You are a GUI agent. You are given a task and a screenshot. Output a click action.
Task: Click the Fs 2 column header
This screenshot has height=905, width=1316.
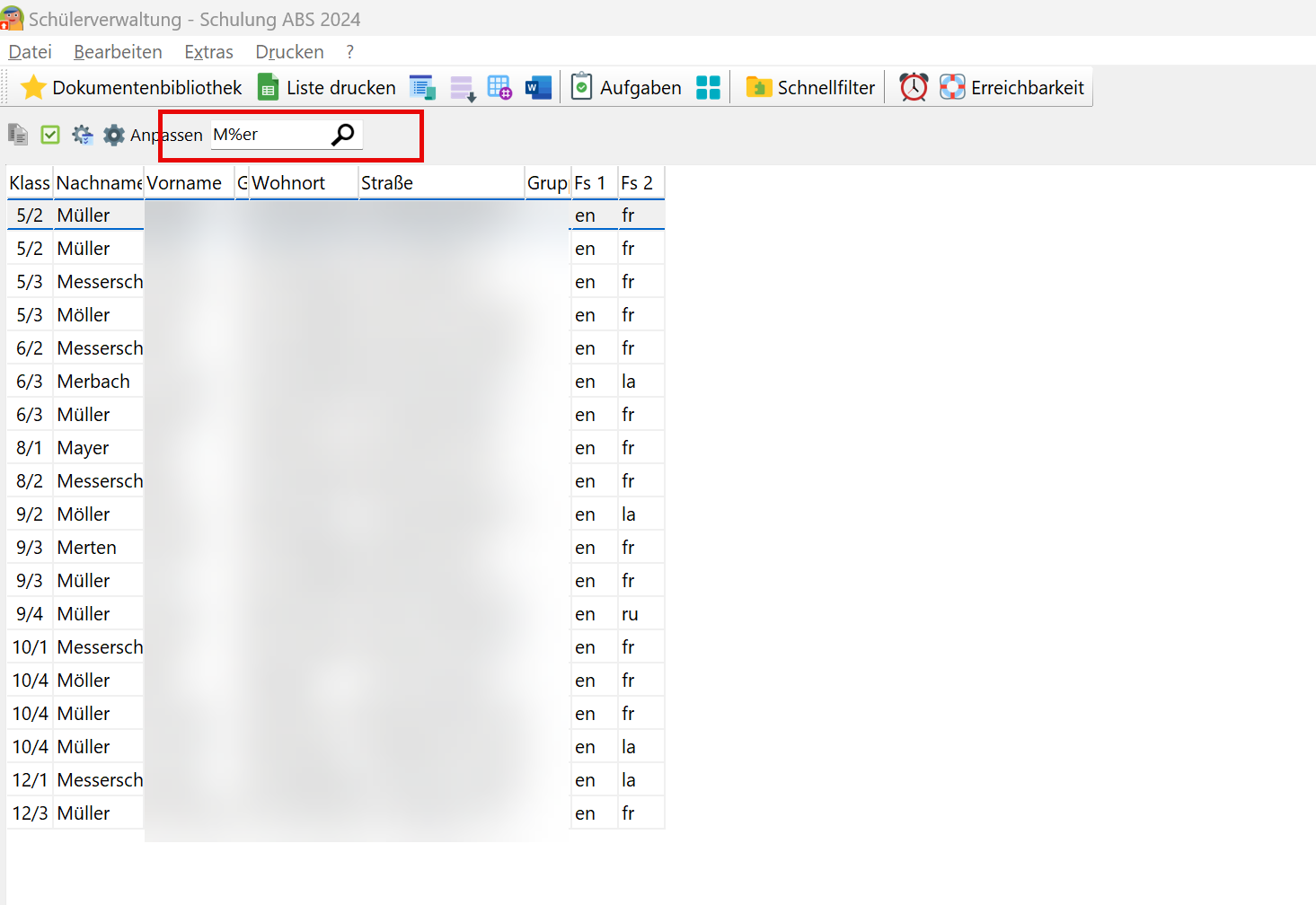[x=640, y=183]
